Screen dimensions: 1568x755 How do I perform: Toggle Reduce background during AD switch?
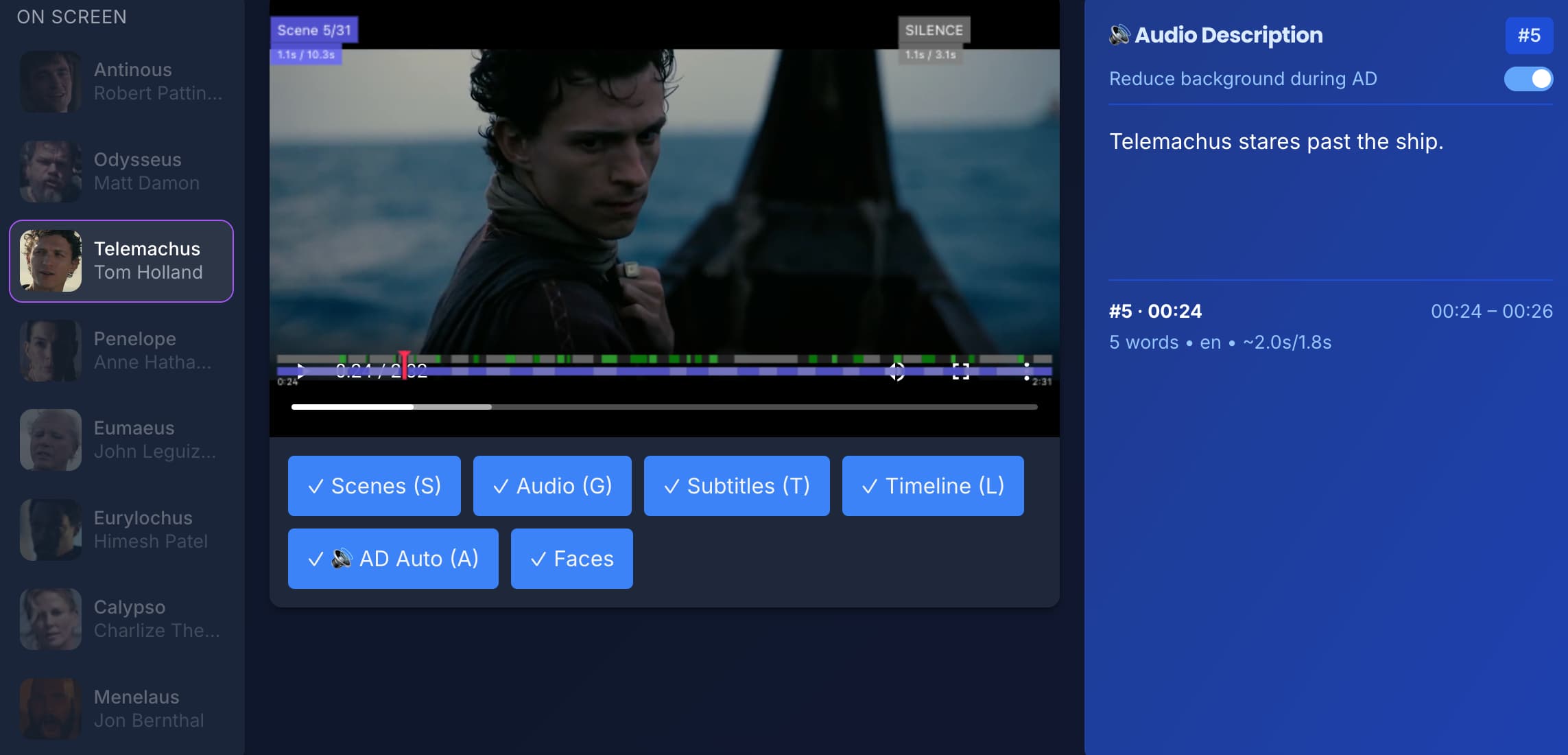[1528, 79]
